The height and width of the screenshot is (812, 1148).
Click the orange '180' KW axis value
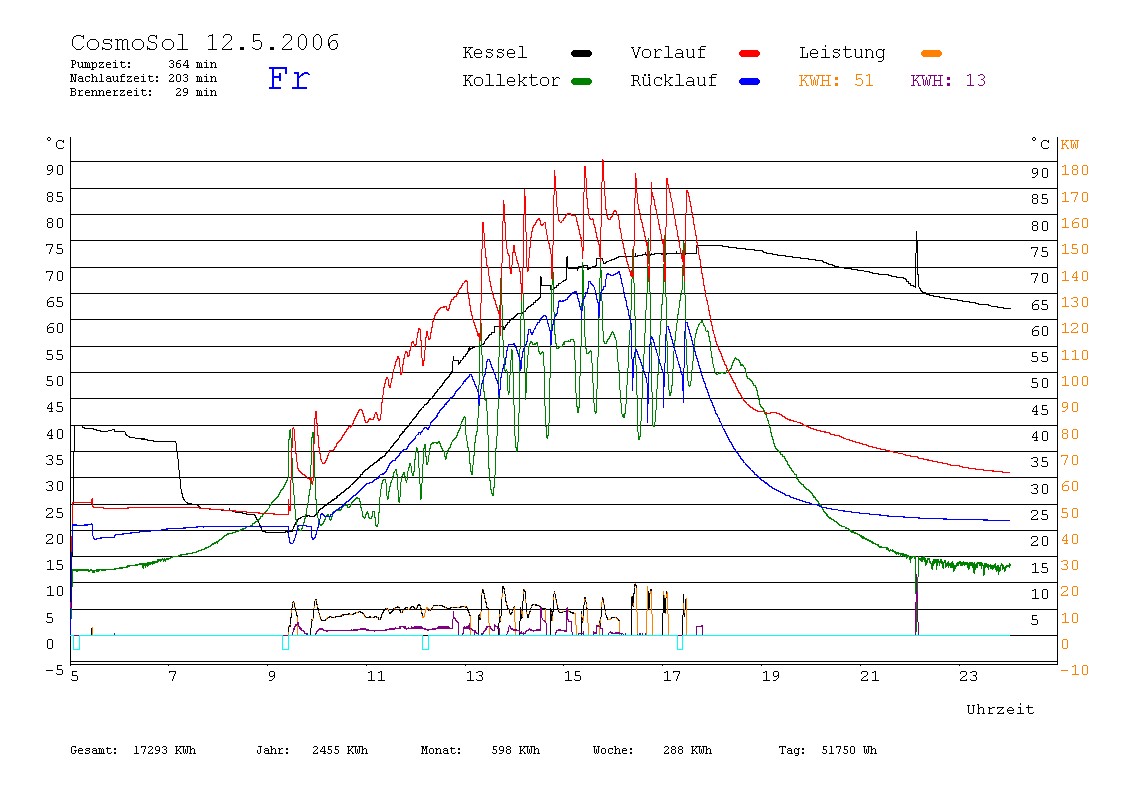coord(1075,171)
